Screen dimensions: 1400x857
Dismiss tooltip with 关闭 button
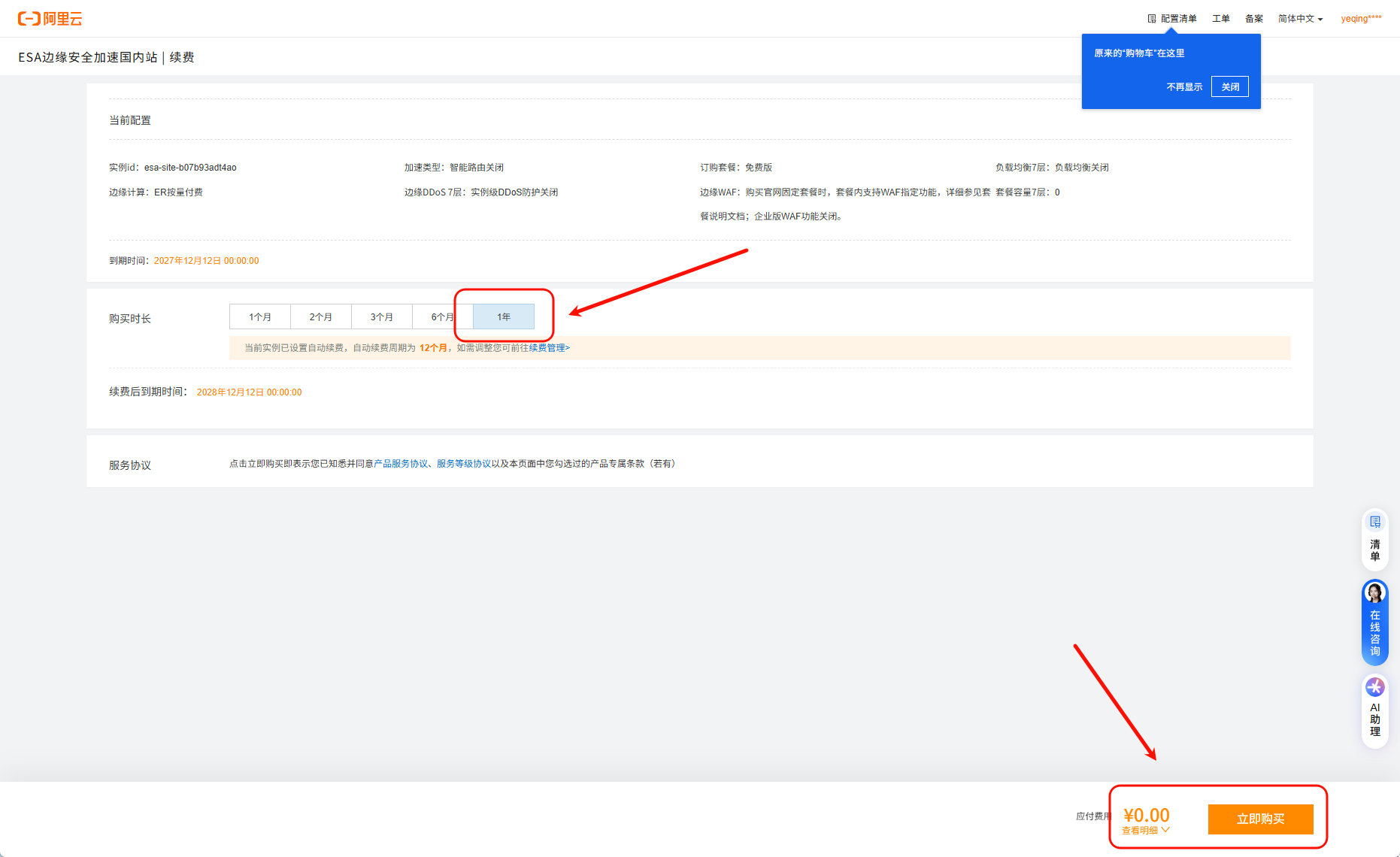[x=1230, y=87]
